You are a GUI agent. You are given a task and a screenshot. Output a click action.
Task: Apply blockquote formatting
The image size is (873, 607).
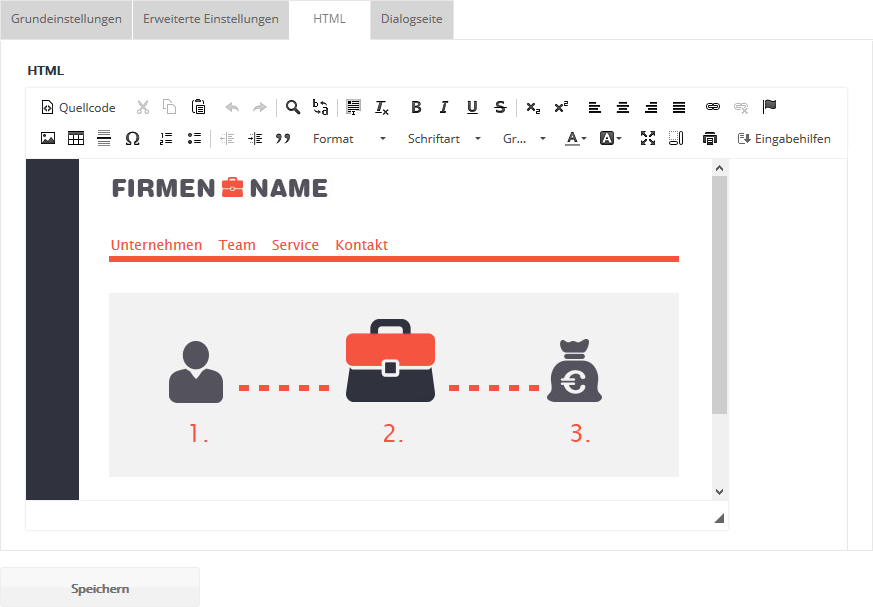click(x=283, y=139)
